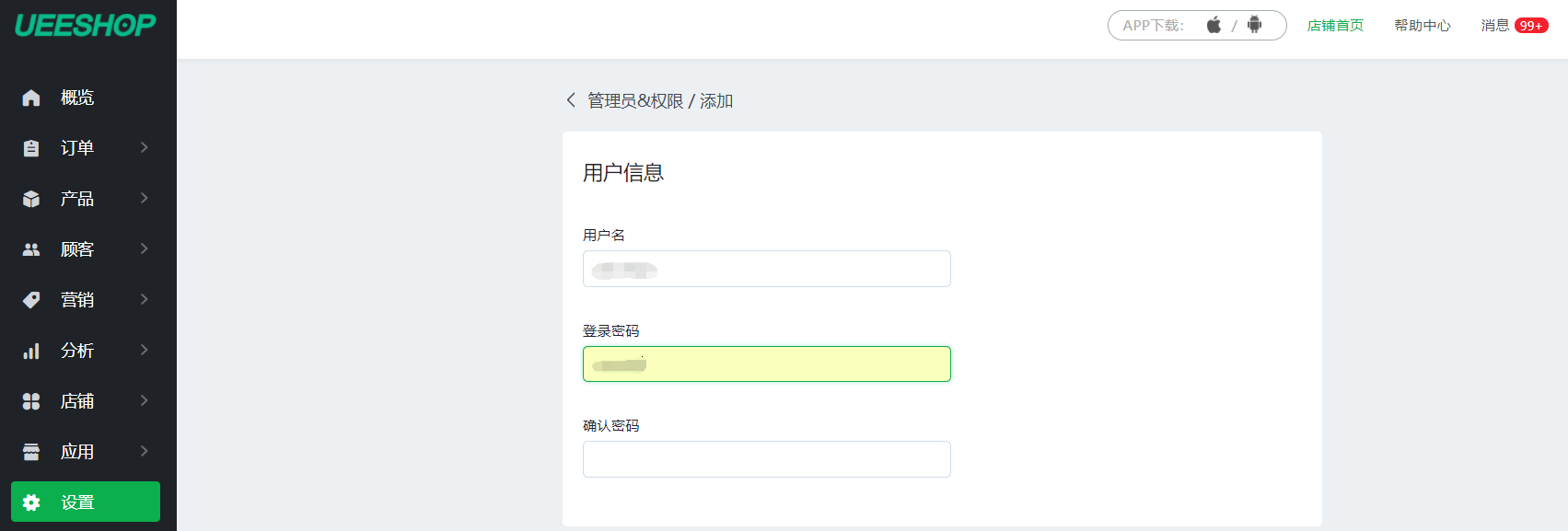1568x531 pixels.
Task: Click the gear icon for 设置
Action: [x=31, y=502]
